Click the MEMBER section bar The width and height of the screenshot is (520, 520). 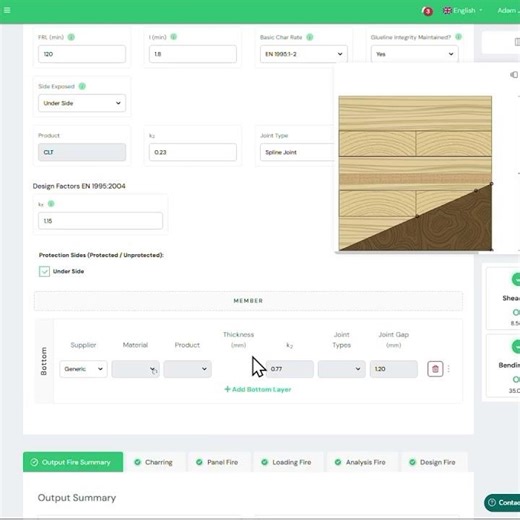coord(248,301)
